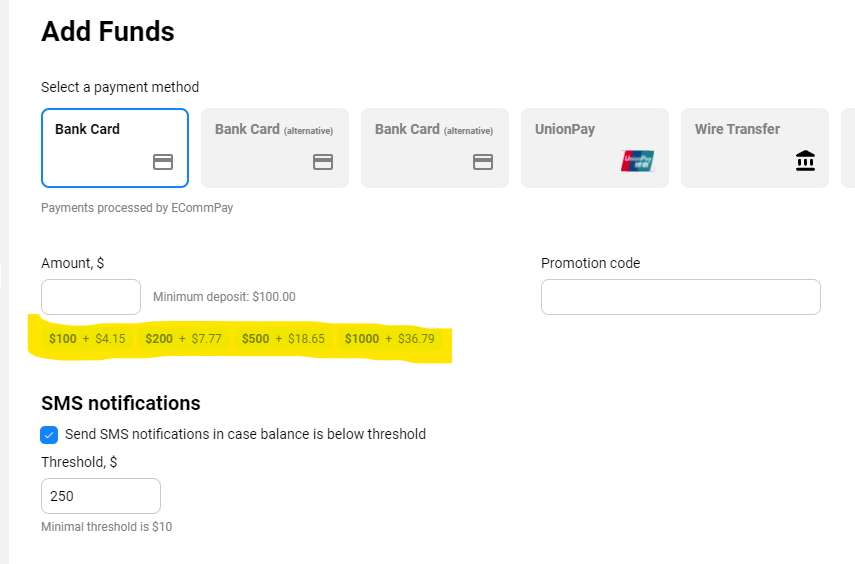855x564 pixels.
Task: Click the credit card icon in the selected Bank Card tile
Action: 162,162
